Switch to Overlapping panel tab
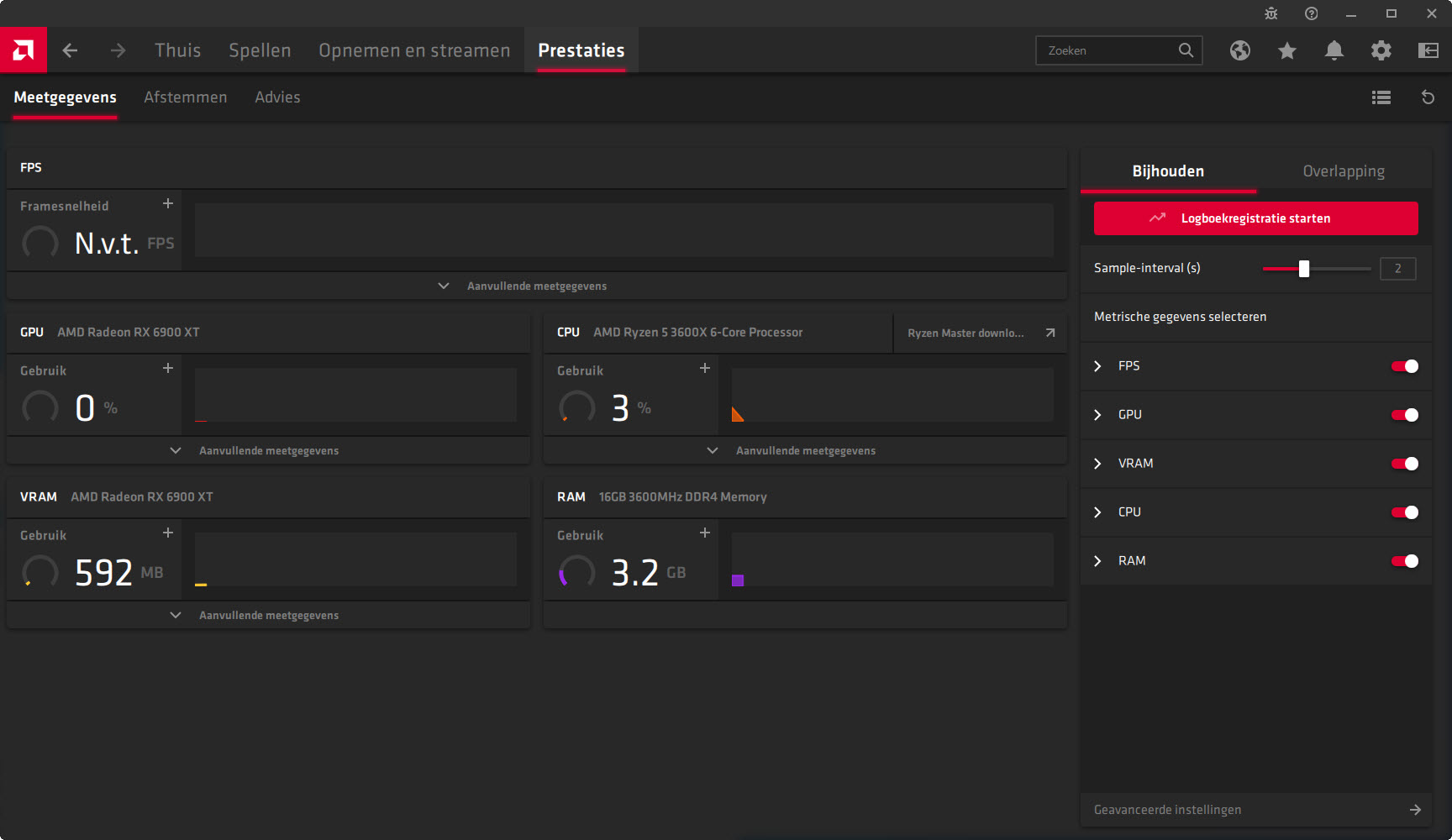Viewport: 1452px width, 840px height. tap(1344, 171)
